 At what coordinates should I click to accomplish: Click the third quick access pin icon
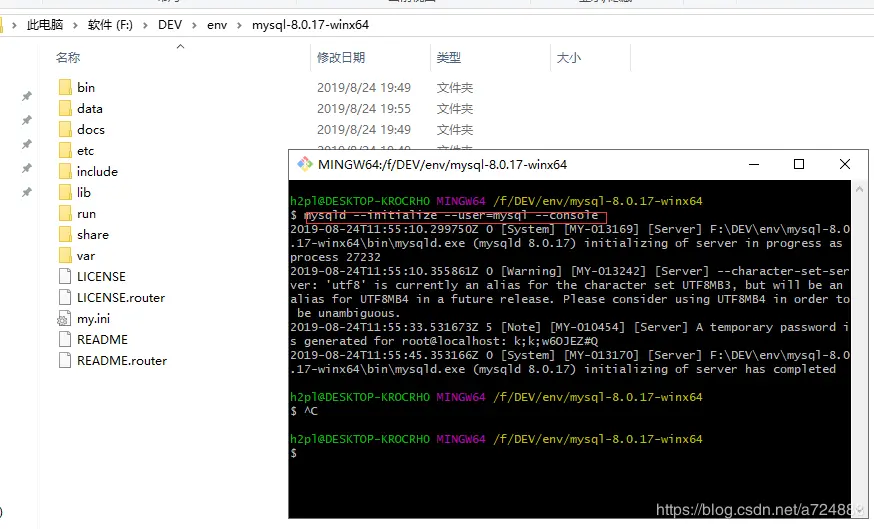[26, 144]
